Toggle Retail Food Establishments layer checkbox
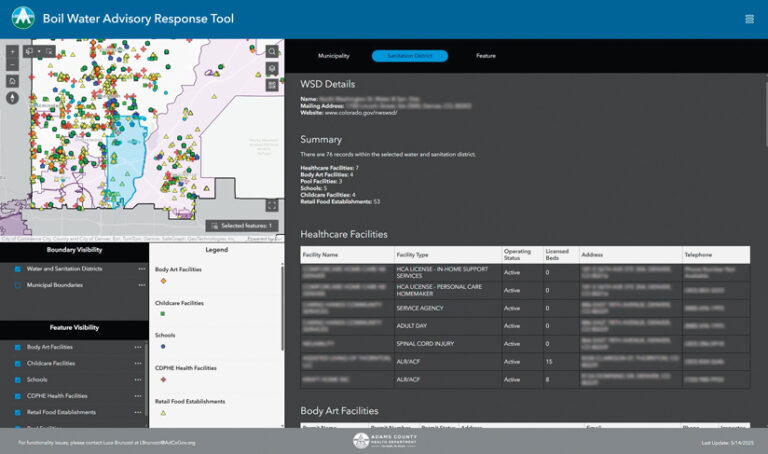The image size is (768, 454). click(x=18, y=412)
